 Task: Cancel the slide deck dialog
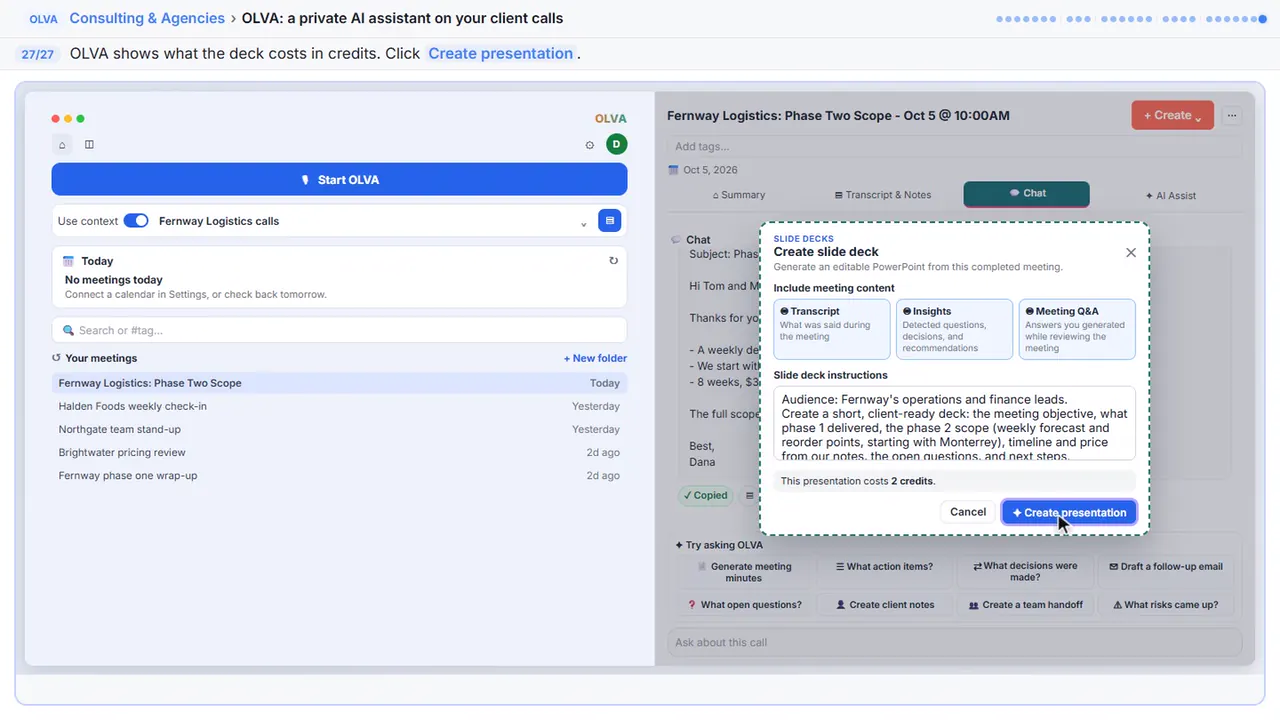coord(967,512)
